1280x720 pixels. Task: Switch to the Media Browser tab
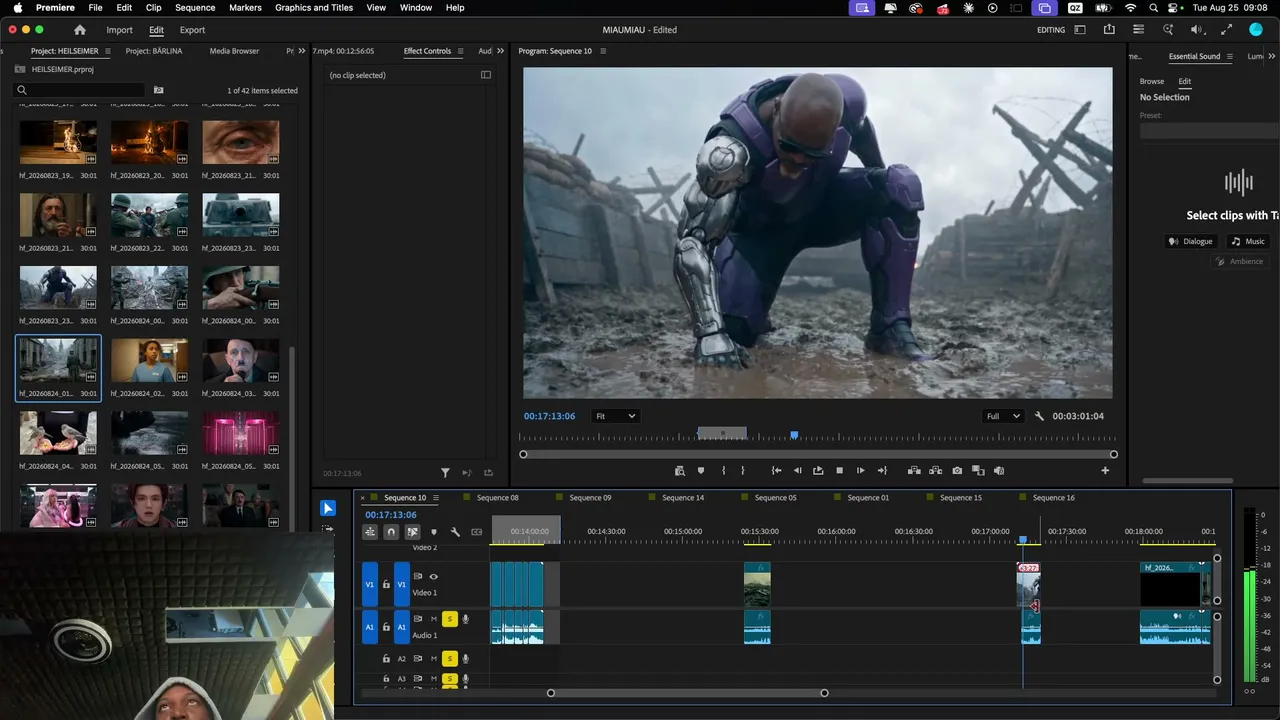[x=234, y=51]
